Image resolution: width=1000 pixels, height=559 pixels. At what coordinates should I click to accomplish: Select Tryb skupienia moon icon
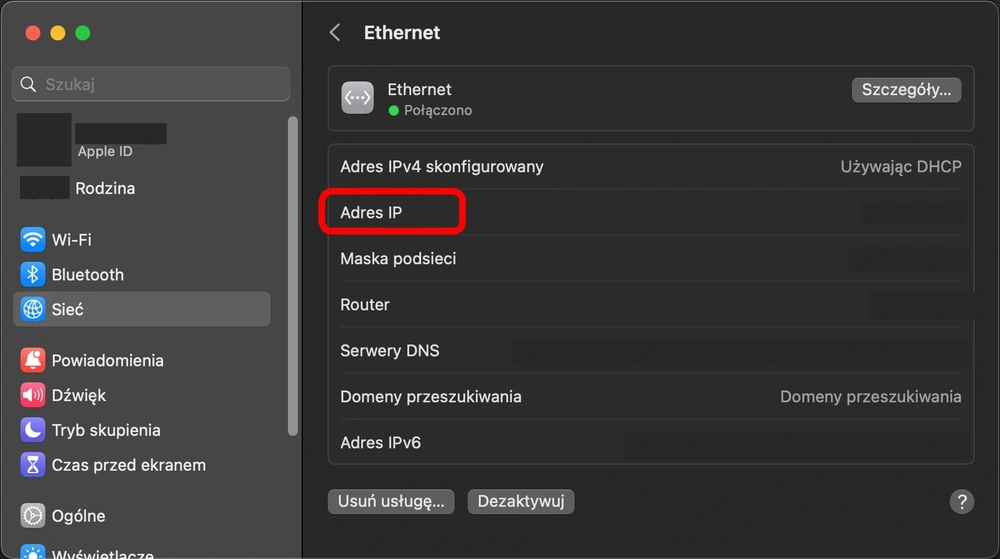pyautogui.click(x=33, y=430)
